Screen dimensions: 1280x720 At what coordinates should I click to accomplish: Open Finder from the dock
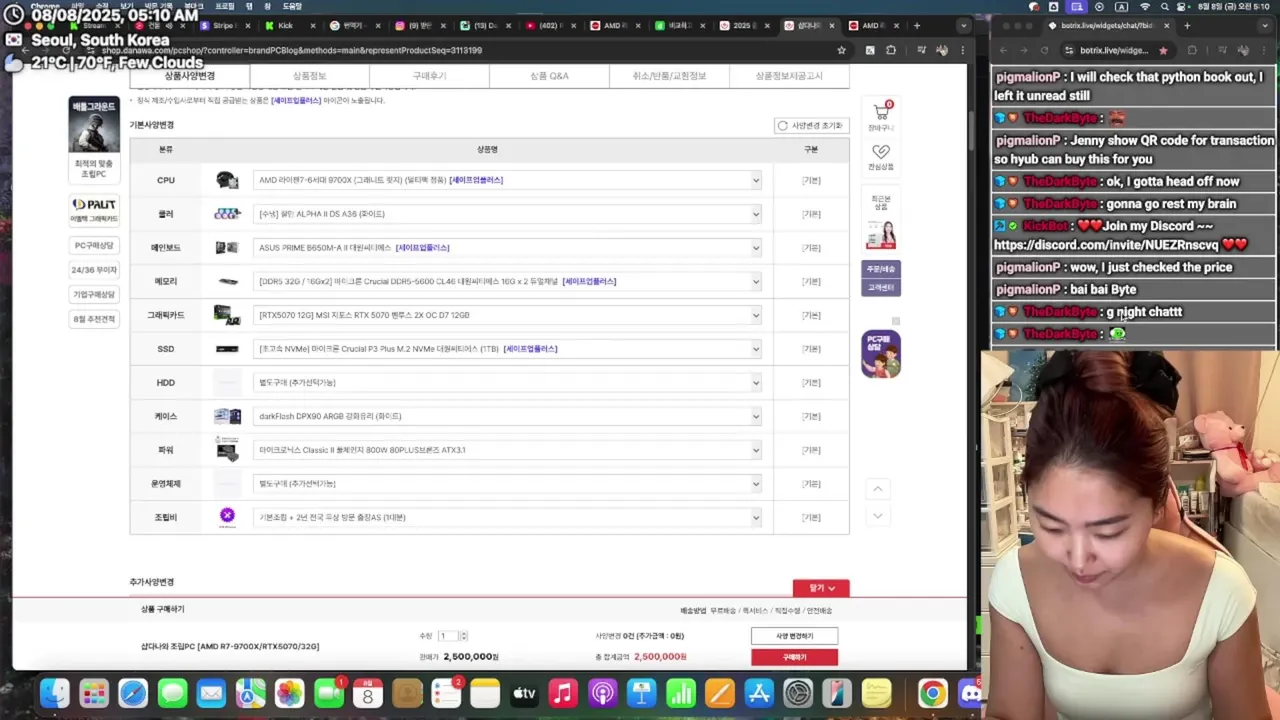pyautogui.click(x=55, y=693)
